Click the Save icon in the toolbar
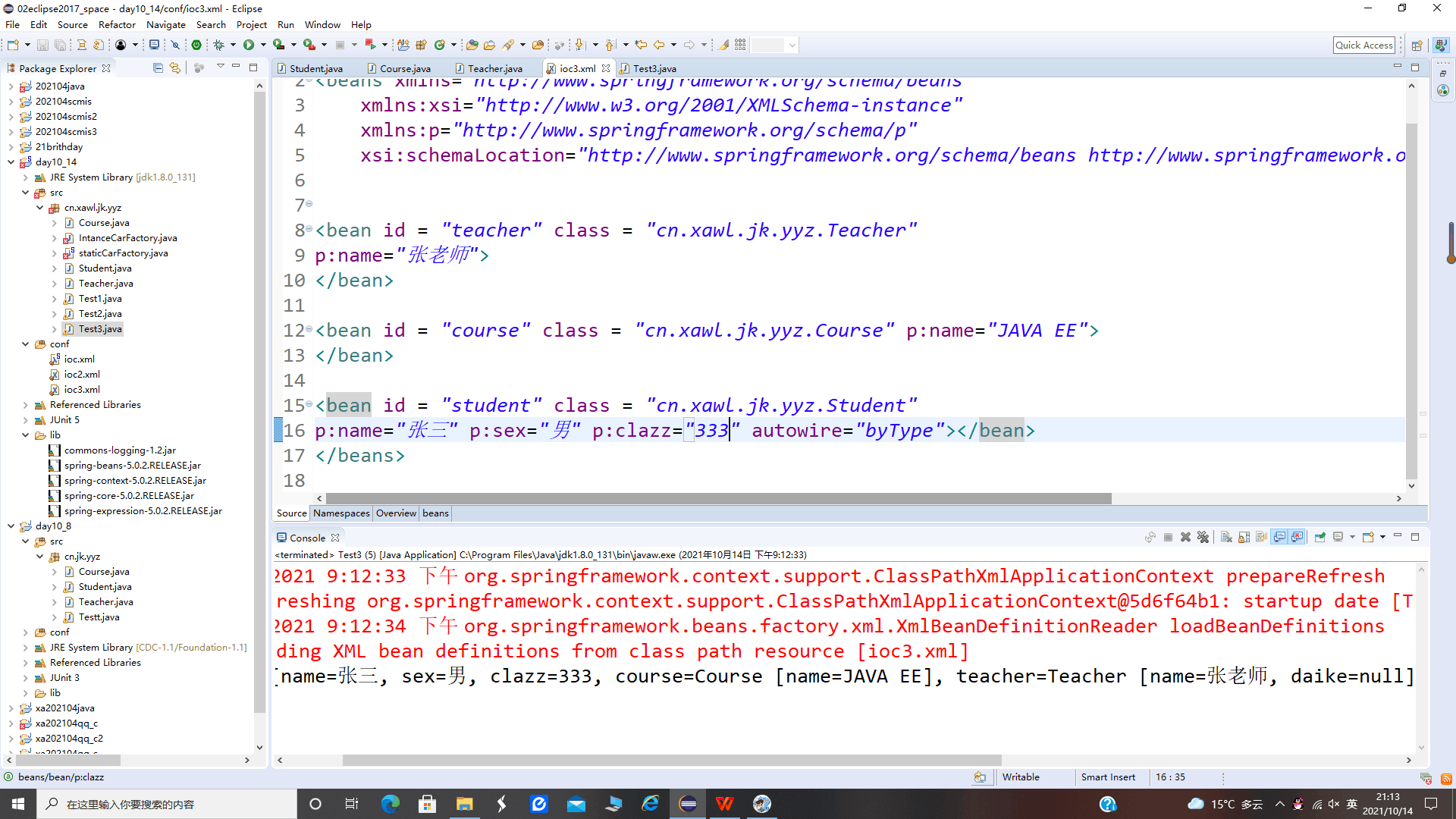This screenshot has height=819, width=1456. pos(42,45)
